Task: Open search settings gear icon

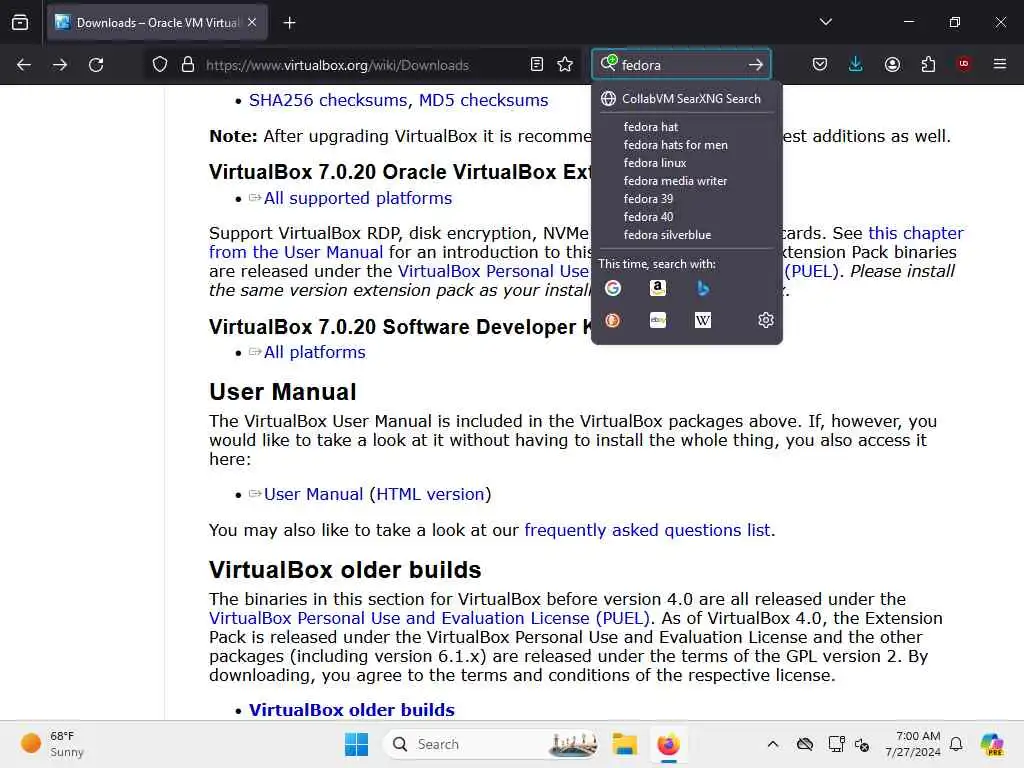Action: [x=765, y=320]
